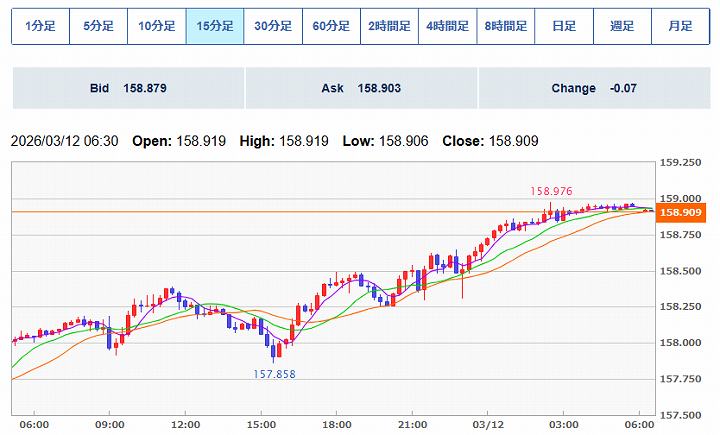Open the 8時間足 chart

[x=505, y=26]
